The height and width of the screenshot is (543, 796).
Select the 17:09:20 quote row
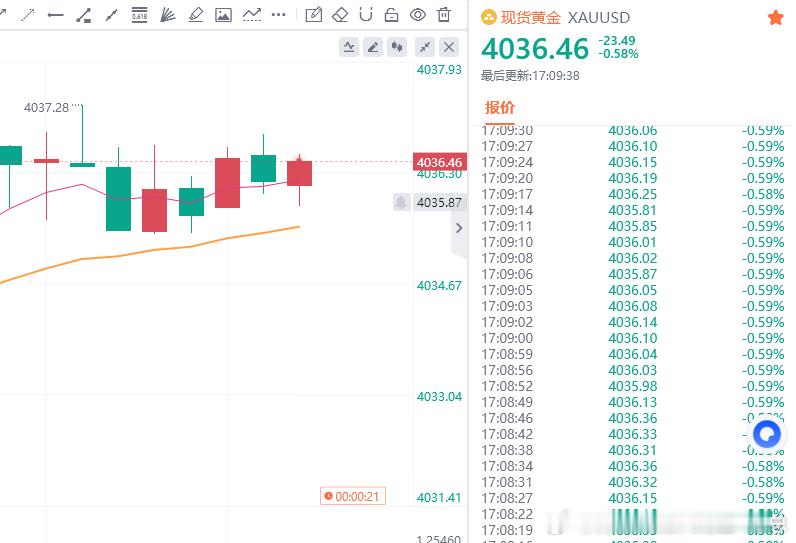point(633,178)
